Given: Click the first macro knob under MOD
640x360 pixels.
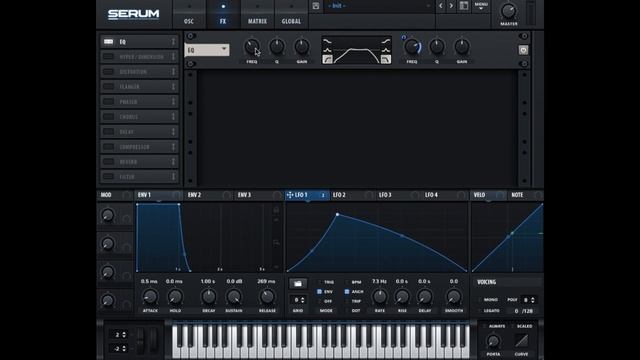Looking at the screenshot, I should (108, 215).
